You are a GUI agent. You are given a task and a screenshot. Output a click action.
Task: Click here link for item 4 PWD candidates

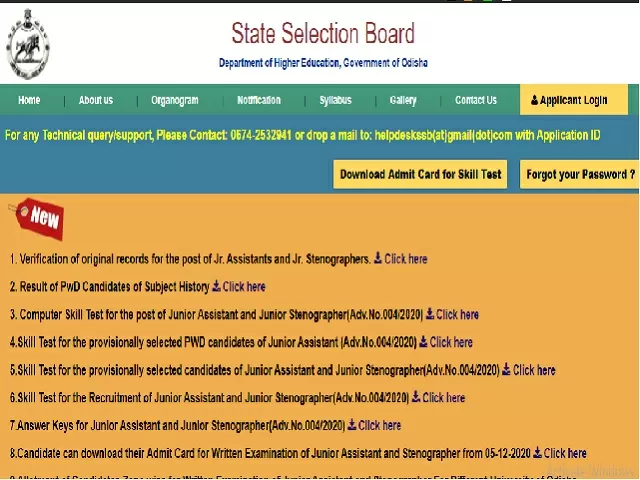tap(451, 342)
